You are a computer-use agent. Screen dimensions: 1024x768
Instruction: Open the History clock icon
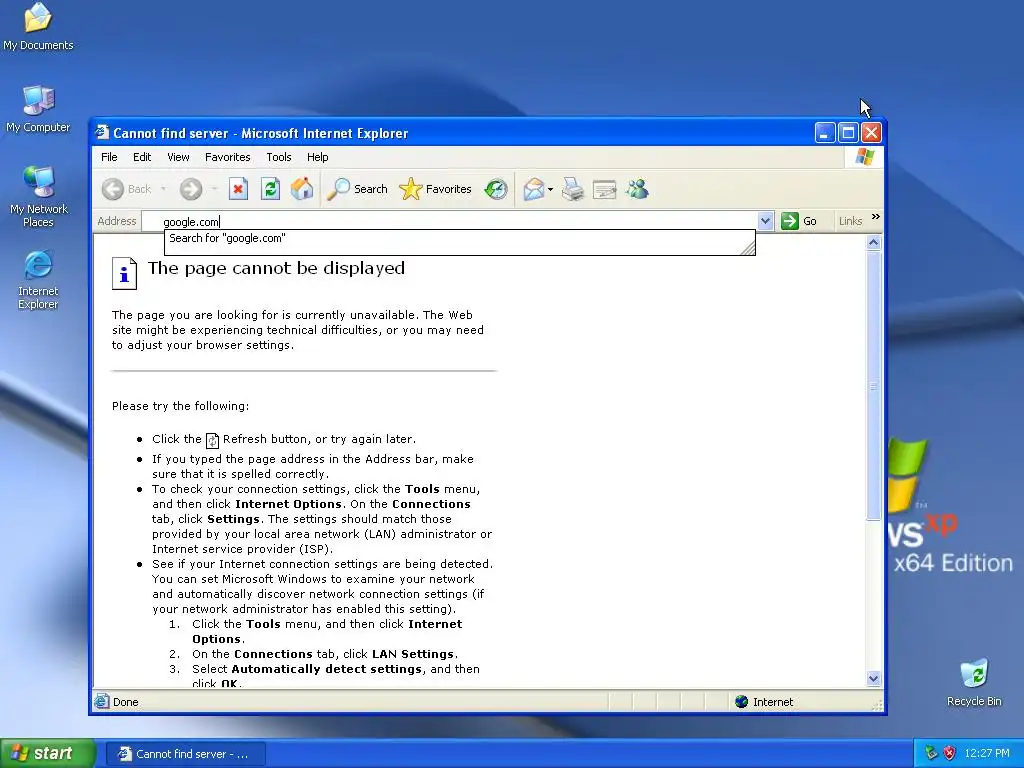496,189
